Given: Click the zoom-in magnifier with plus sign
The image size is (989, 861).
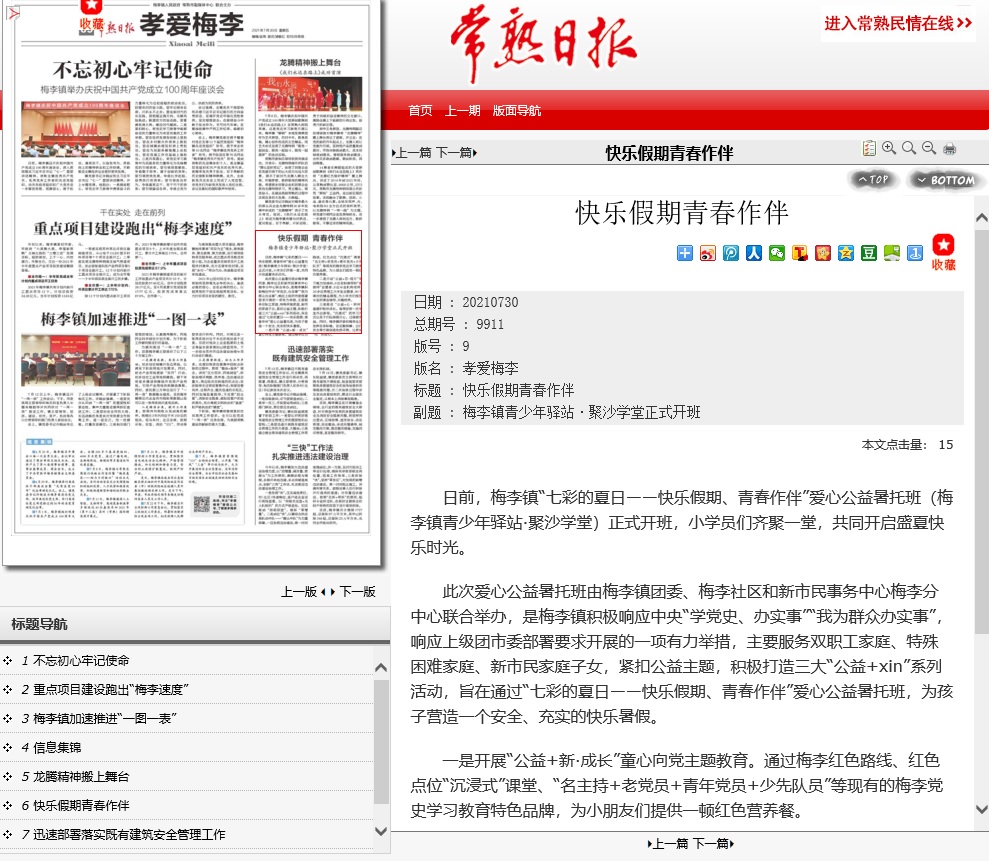Looking at the screenshot, I should pyautogui.click(x=889, y=148).
